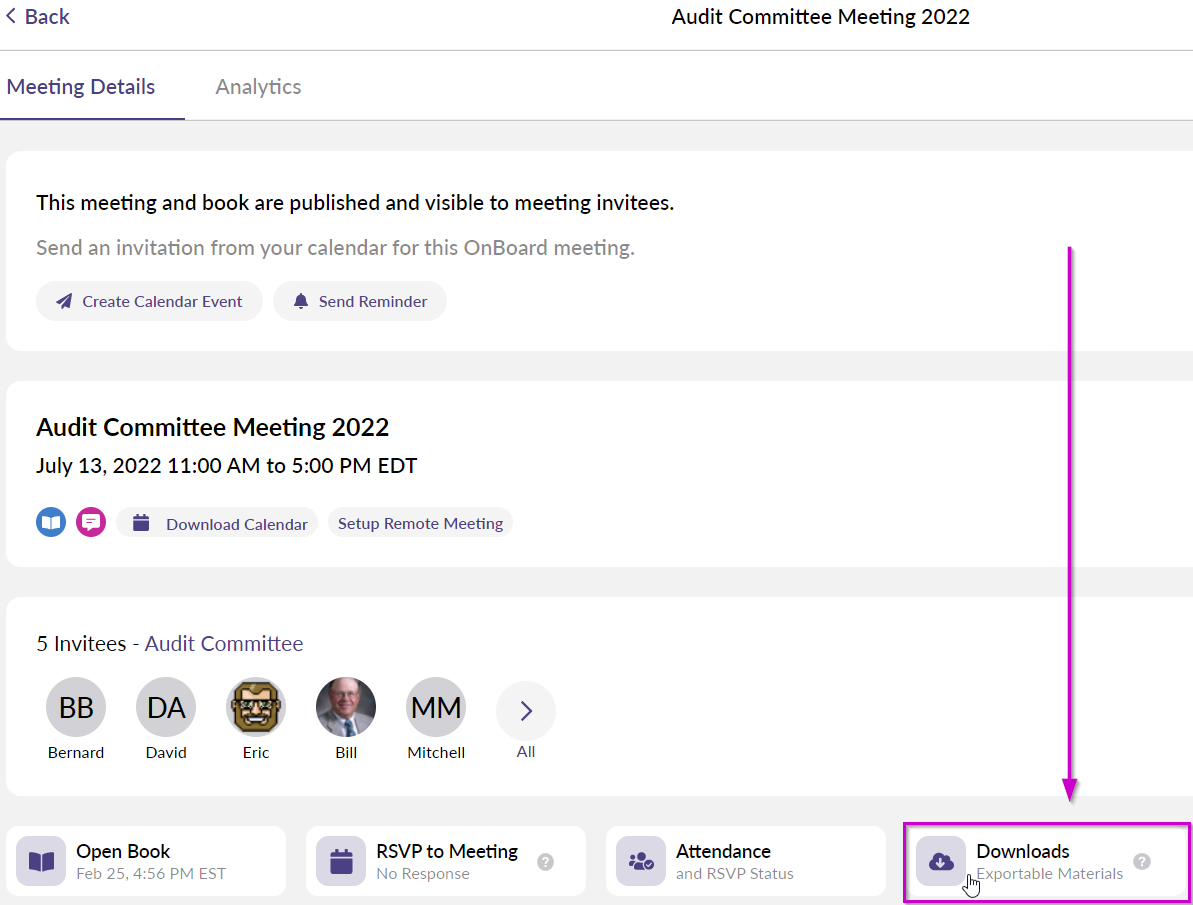Click help icon beside Downloads
Viewport: 1193px width, 905px height.
[1142, 861]
